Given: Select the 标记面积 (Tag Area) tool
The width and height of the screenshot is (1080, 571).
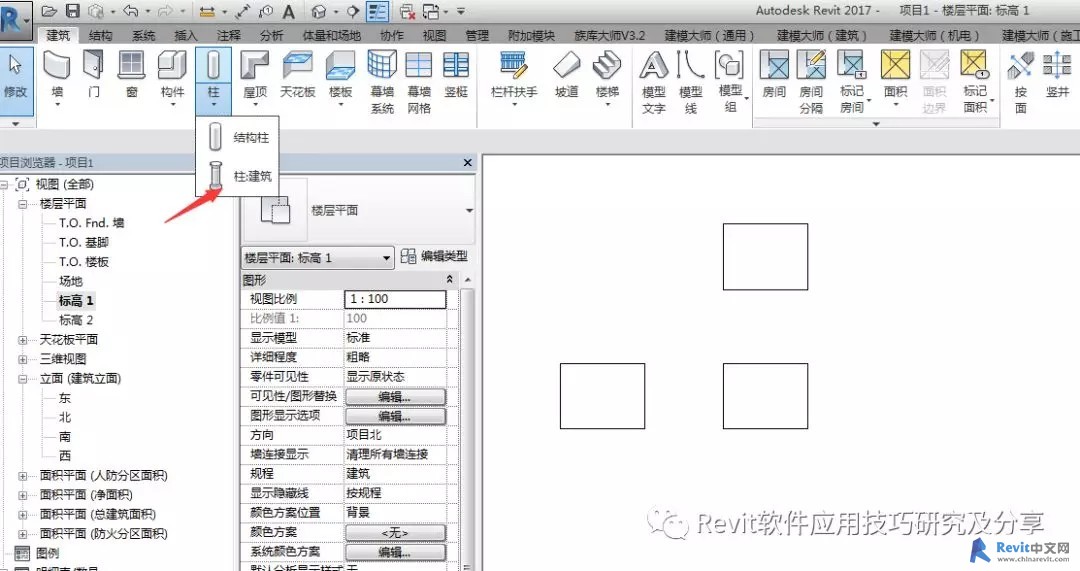Looking at the screenshot, I should point(977,81).
